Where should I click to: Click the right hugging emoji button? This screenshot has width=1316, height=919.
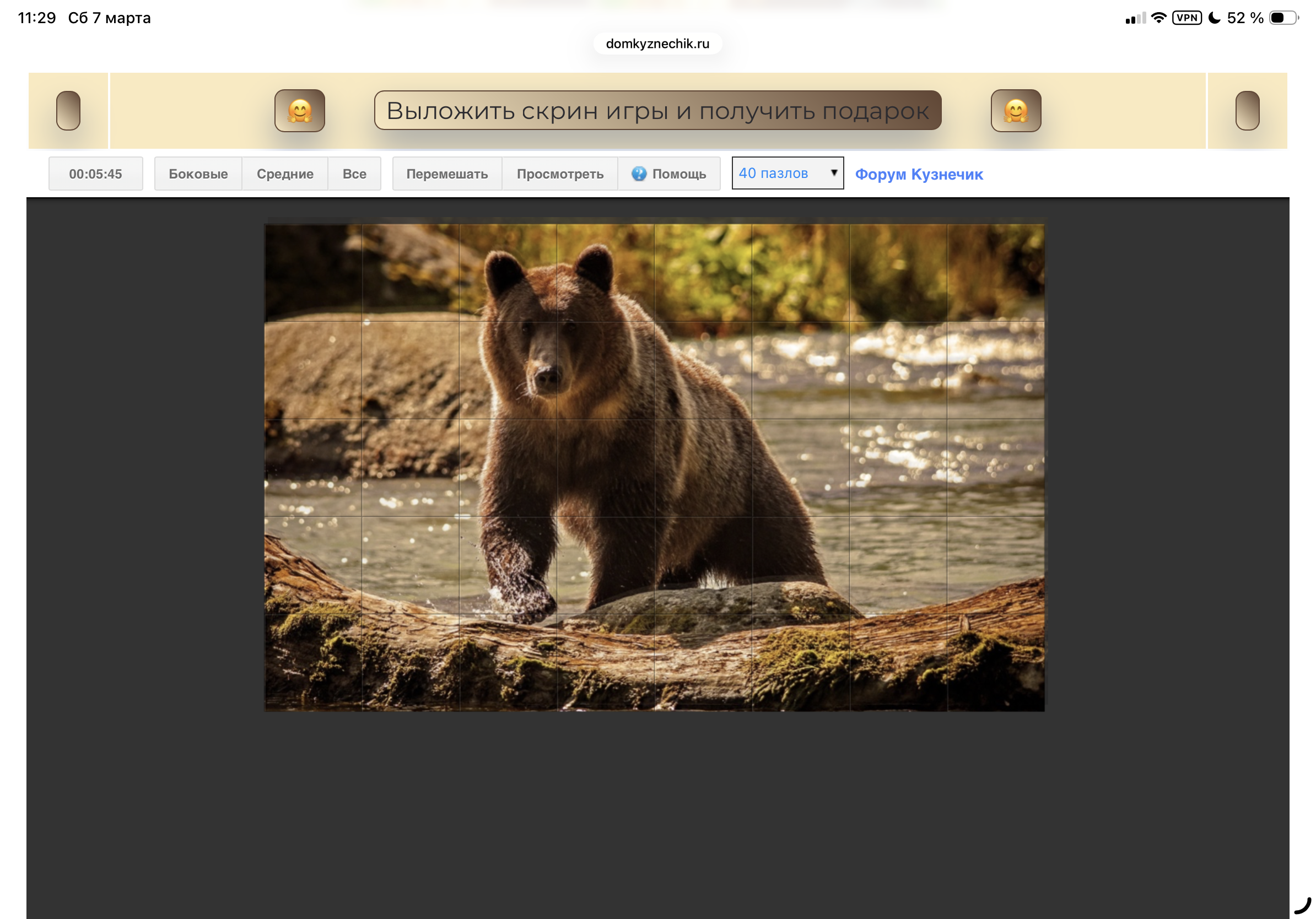pos(1015,111)
